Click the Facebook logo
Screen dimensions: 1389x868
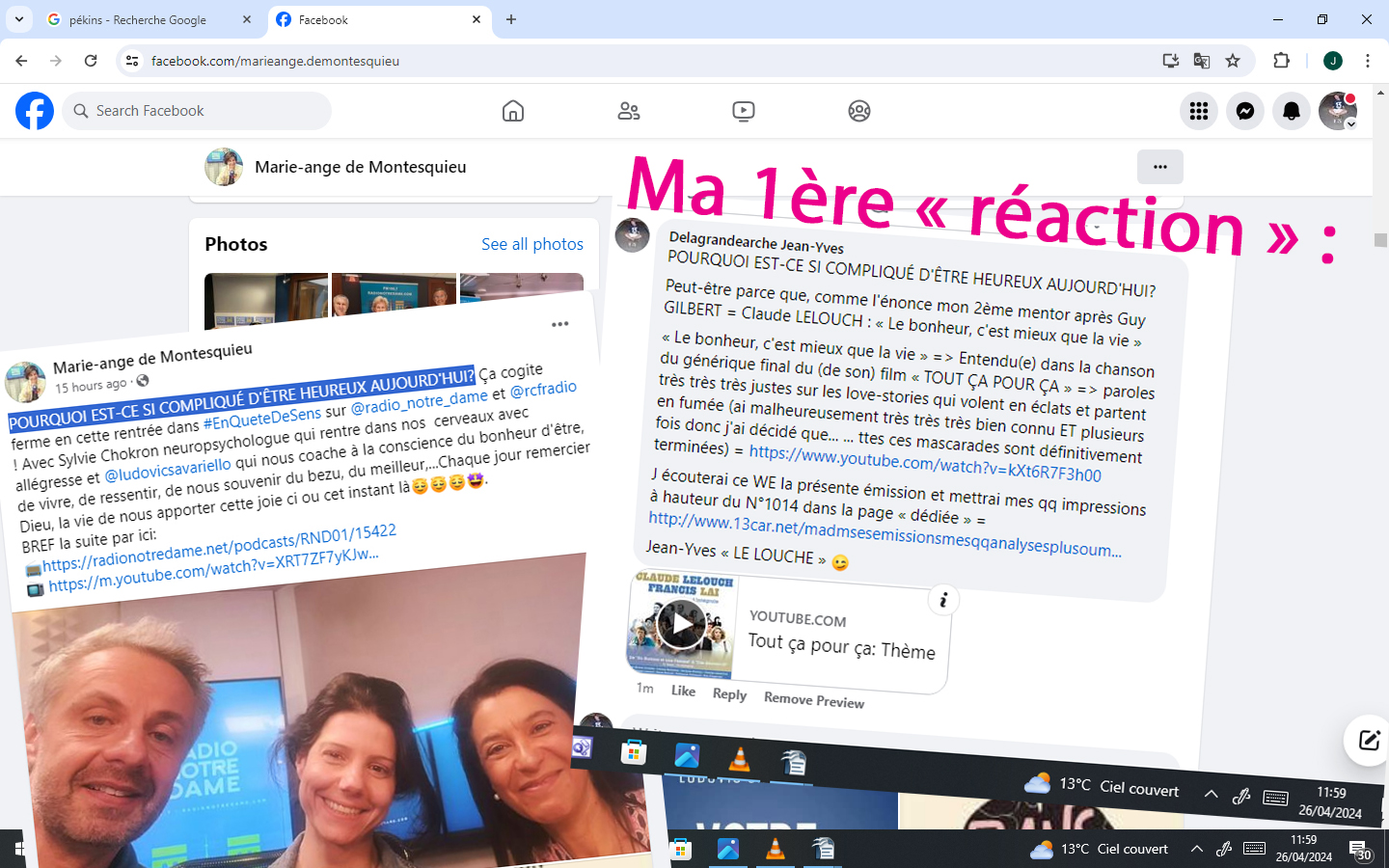[35, 111]
